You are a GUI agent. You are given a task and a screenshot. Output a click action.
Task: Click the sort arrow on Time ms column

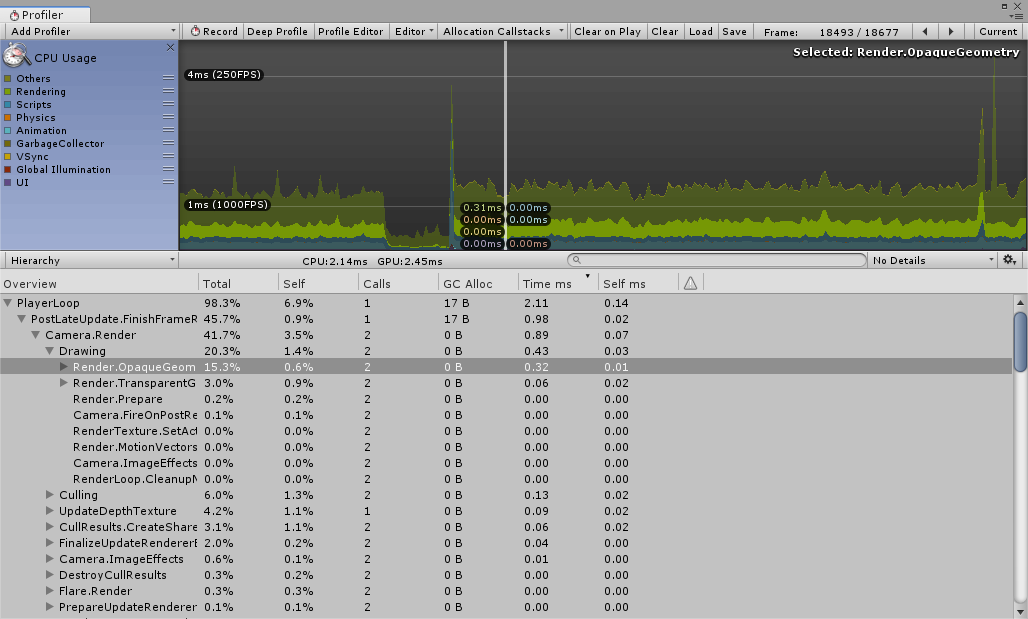(587, 279)
